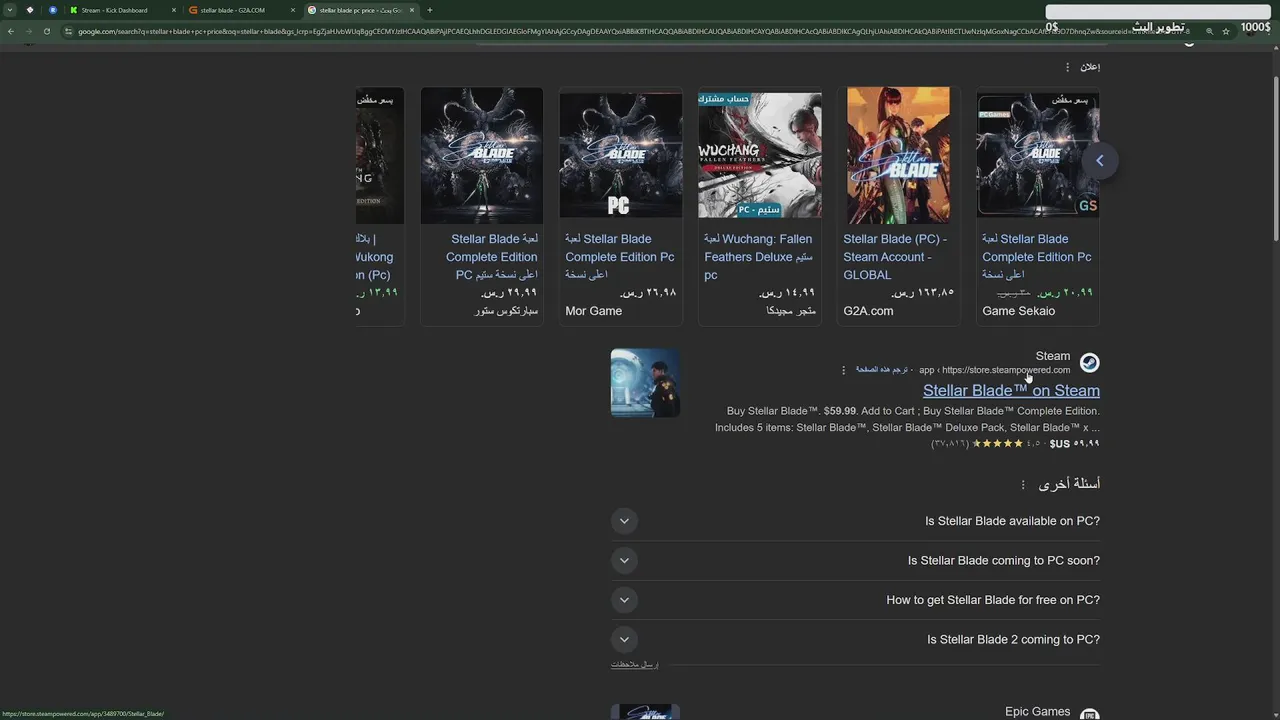This screenshot has height=720, width=1280.
Task: Close the Google search tab
Action: click(x=412, y=10)
